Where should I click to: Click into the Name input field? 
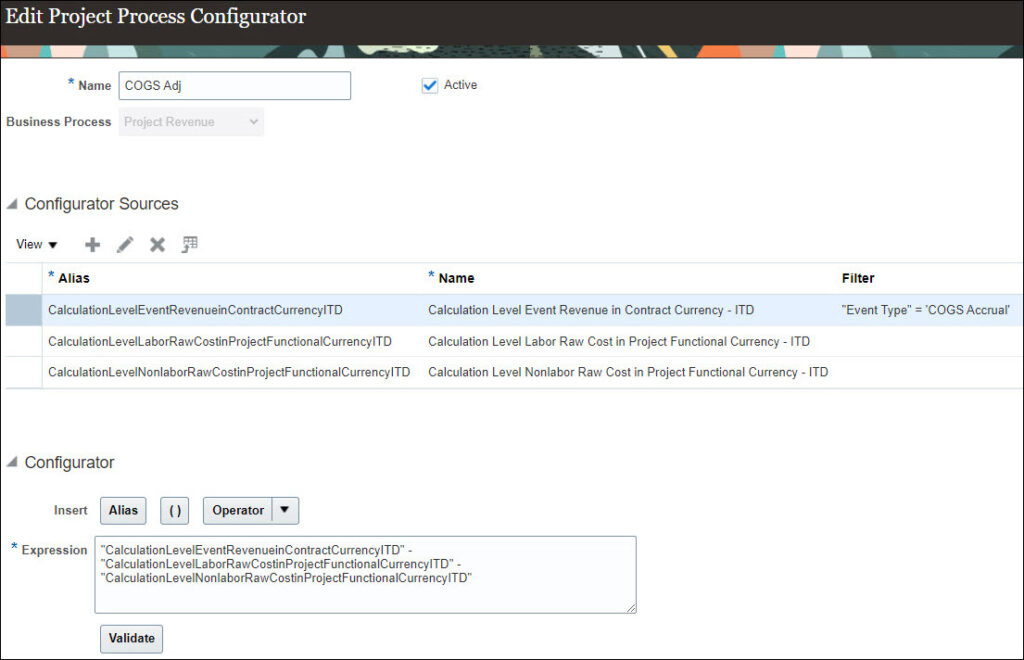pyautogui.click(x=234, y=86)
